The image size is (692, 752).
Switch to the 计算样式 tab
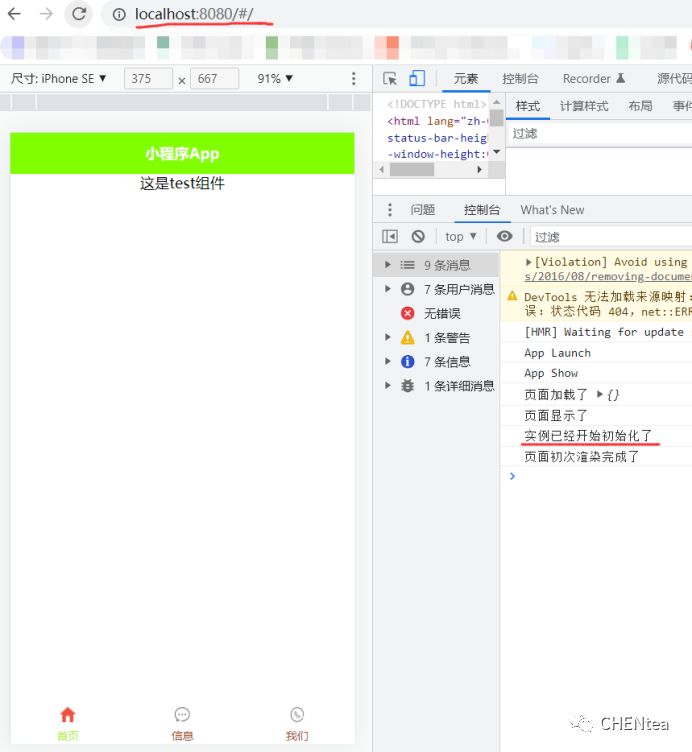pos(584,106)
